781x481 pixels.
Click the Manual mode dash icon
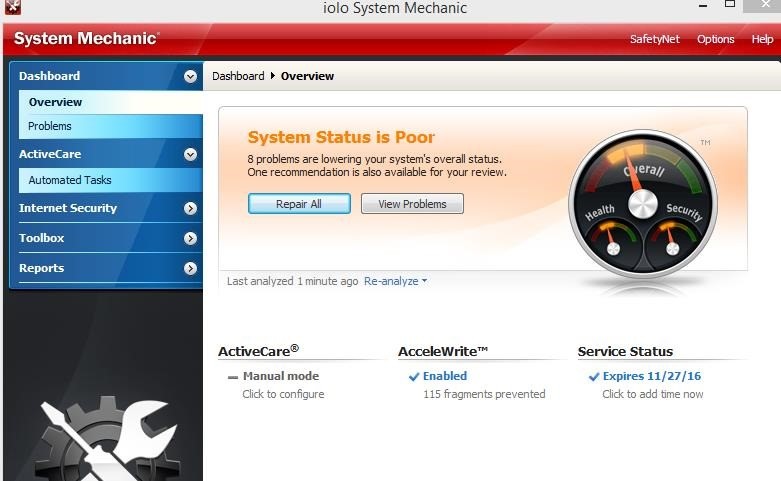(233, 377)
